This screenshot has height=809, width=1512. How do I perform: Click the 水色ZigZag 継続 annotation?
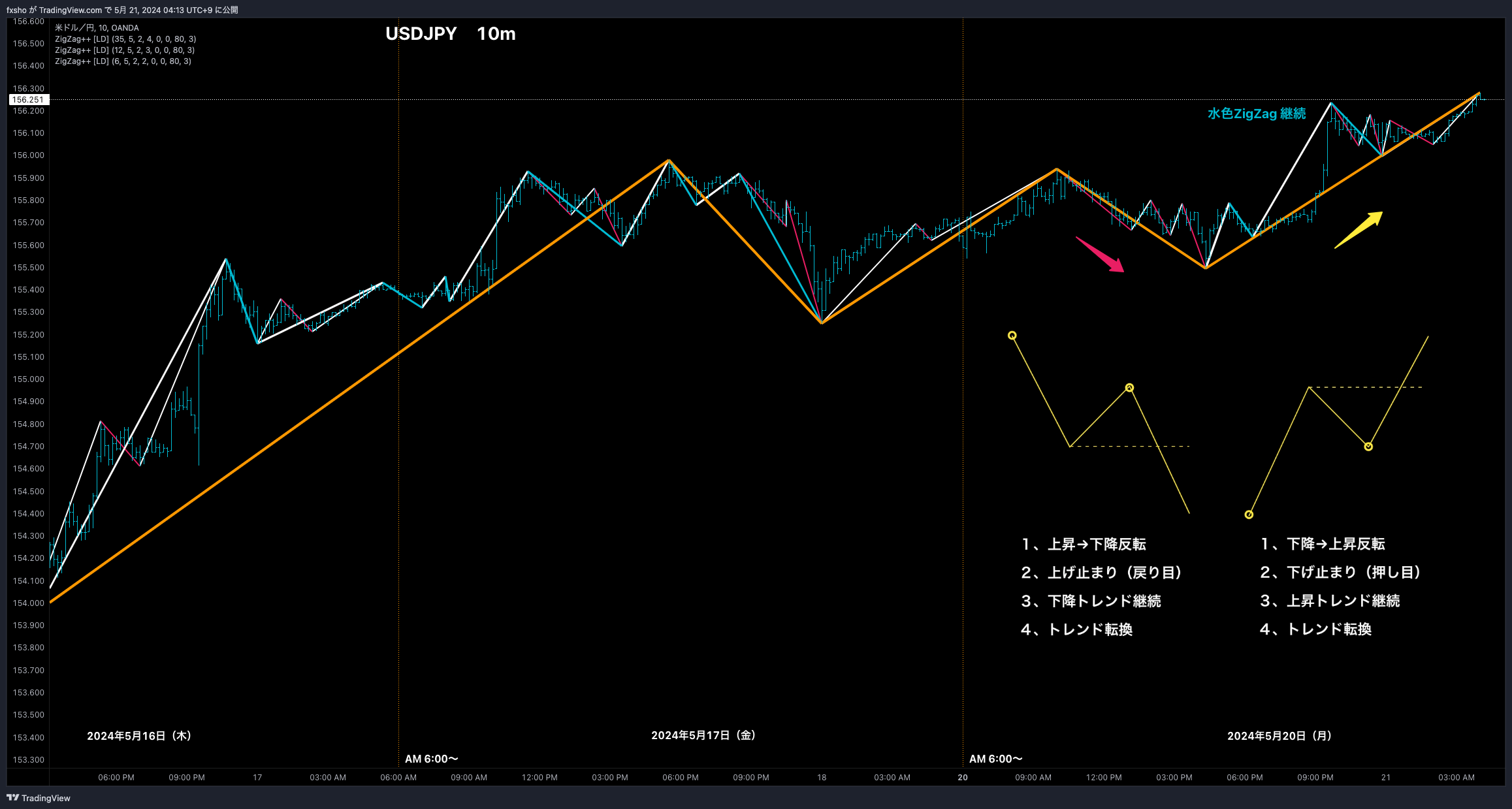pos(1257,114)
